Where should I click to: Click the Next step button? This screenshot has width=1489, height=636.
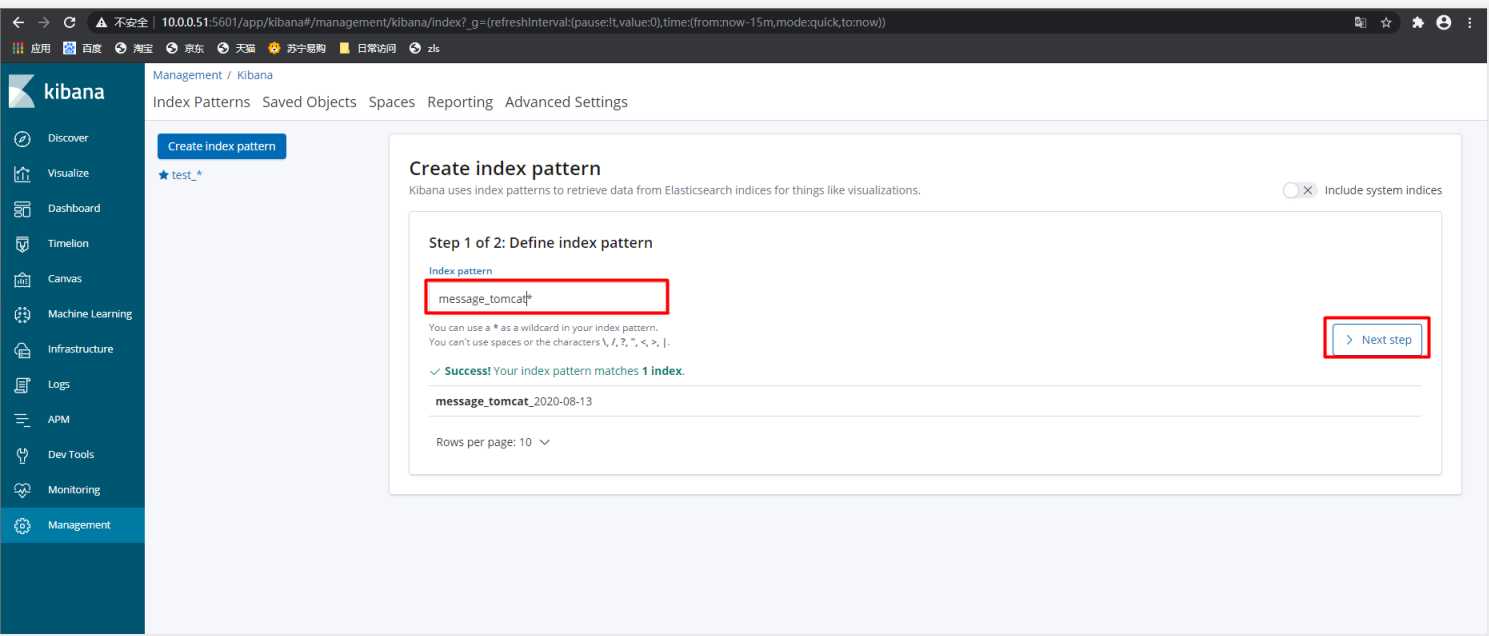(1377, 339)
